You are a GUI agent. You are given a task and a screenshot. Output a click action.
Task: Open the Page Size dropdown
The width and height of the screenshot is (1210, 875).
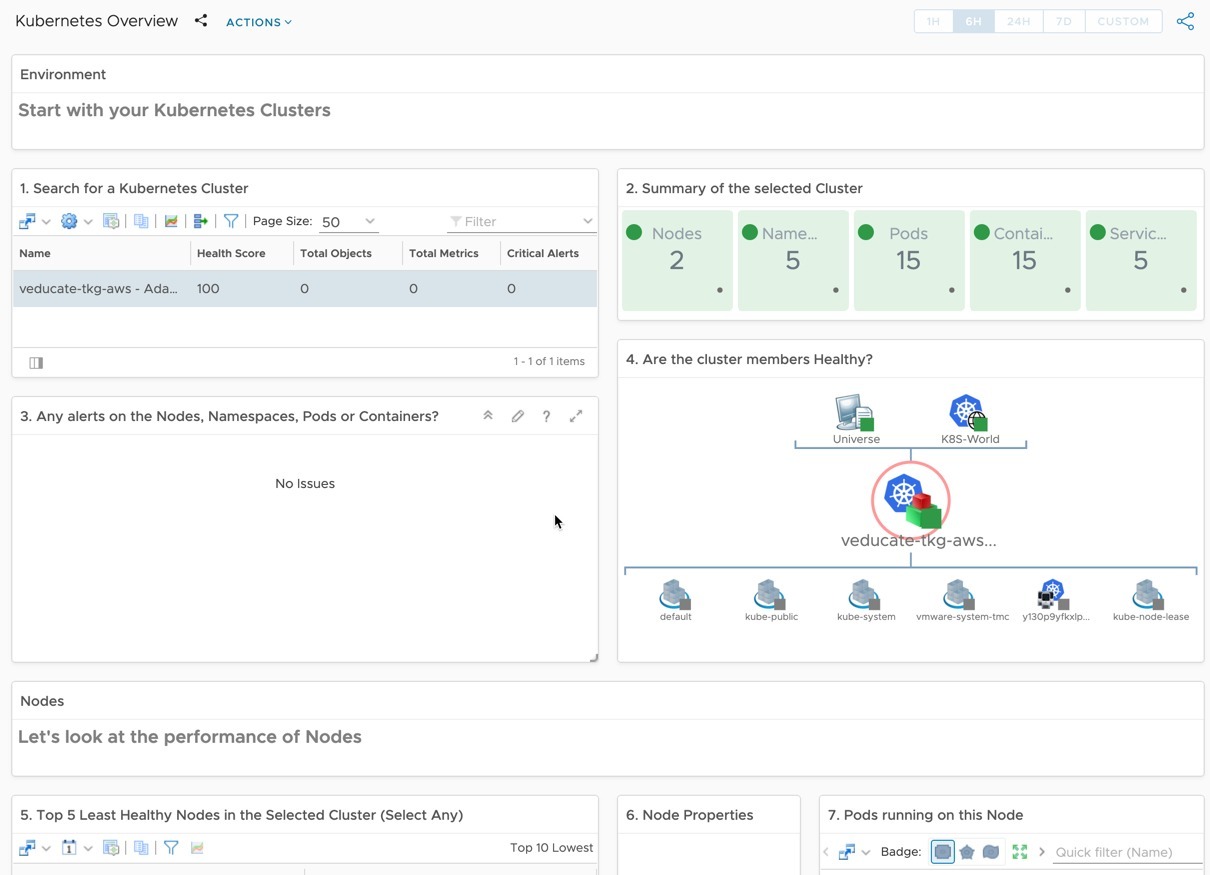tap(348, 222)
